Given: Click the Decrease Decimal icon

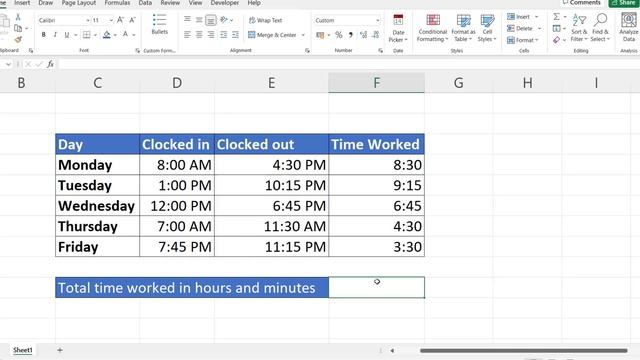Looking at the screenshot, I should coord(376,35).
